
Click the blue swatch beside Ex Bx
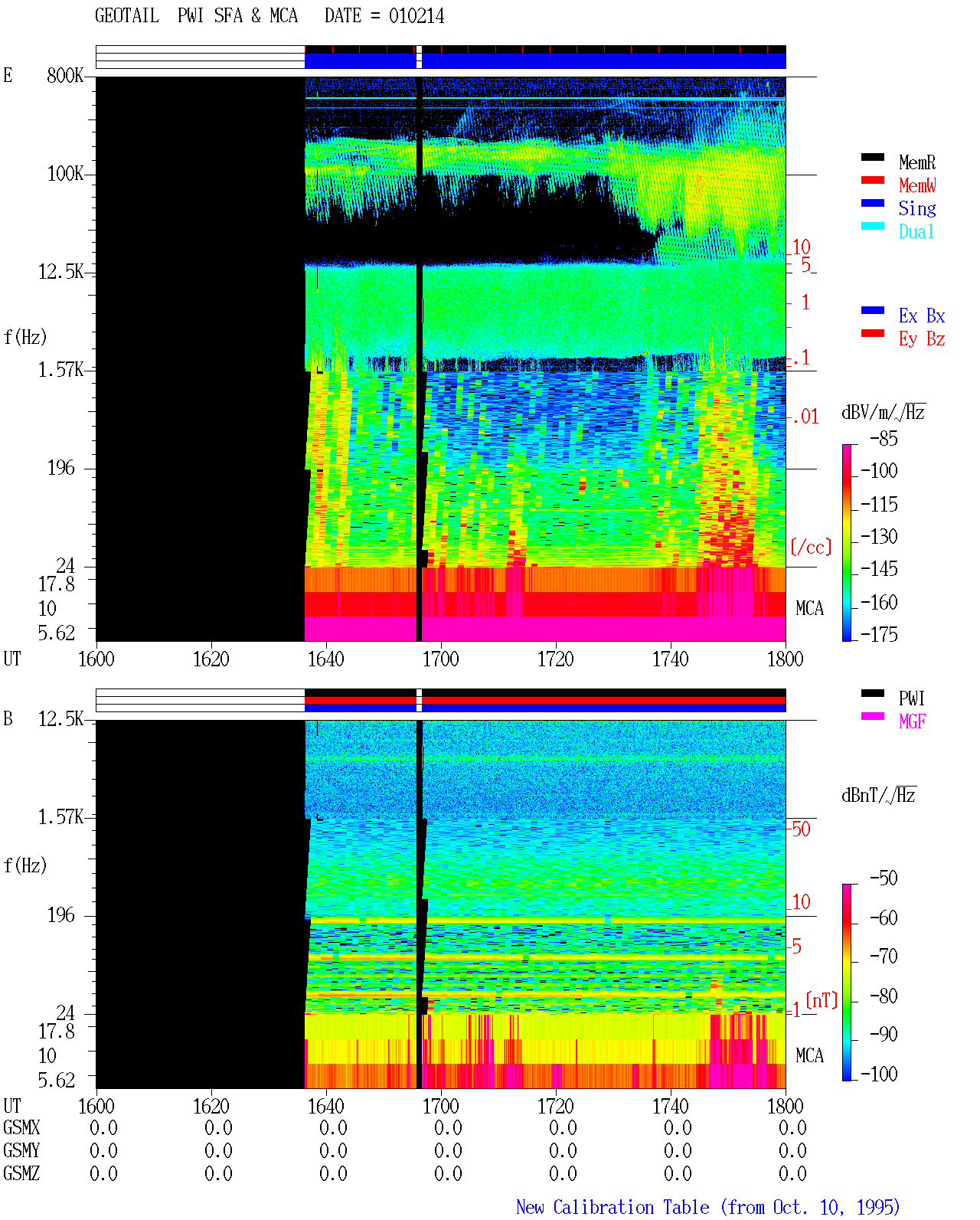(x=873, y=311)
